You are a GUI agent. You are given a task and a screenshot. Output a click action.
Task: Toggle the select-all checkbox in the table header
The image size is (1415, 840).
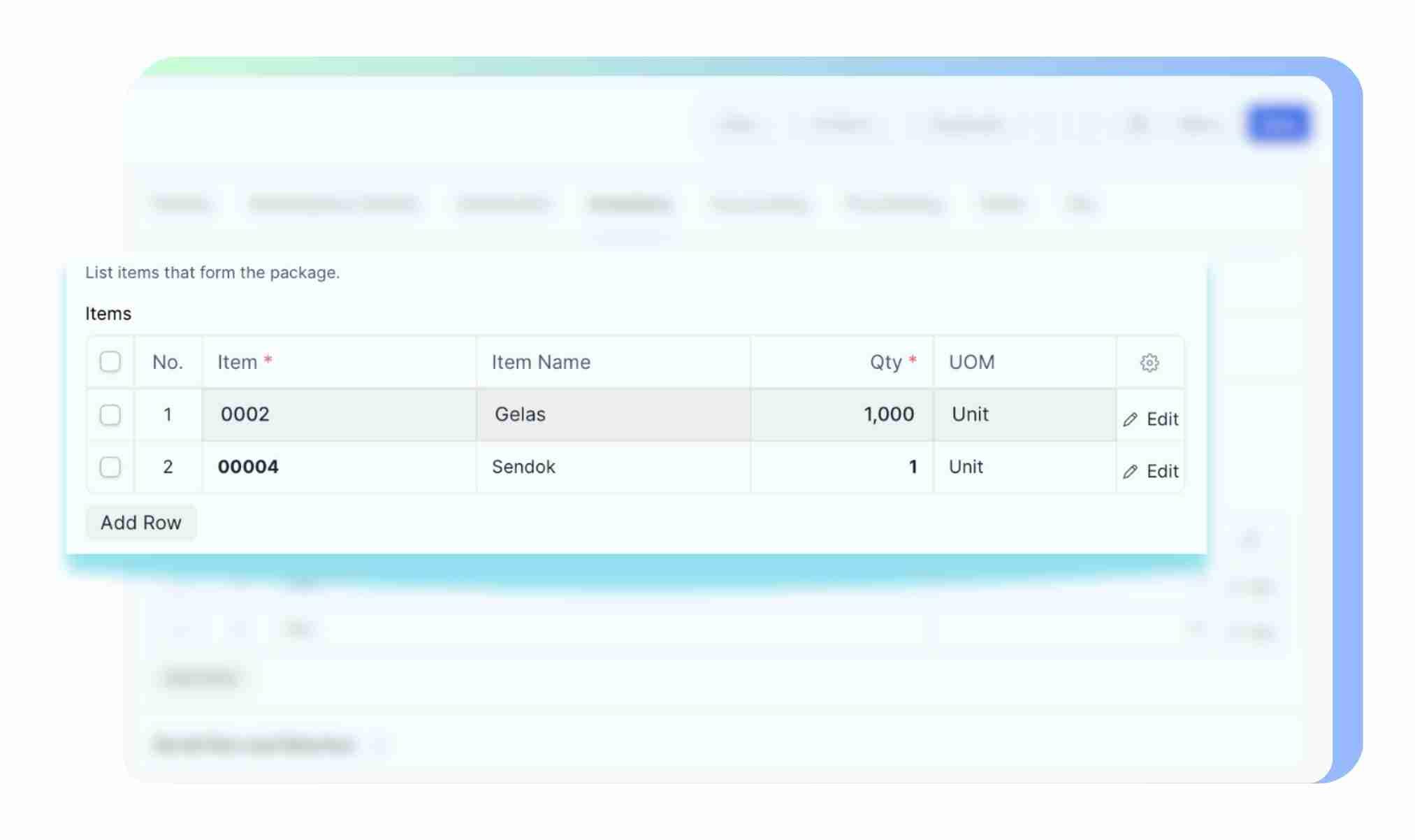[110, 362]
